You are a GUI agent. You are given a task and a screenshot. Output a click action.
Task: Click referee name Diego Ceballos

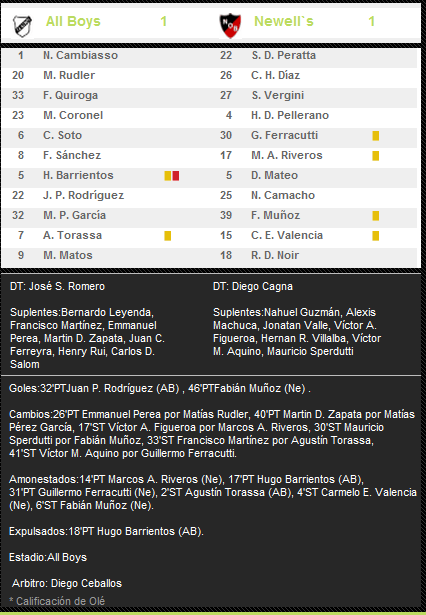point(86,583)
